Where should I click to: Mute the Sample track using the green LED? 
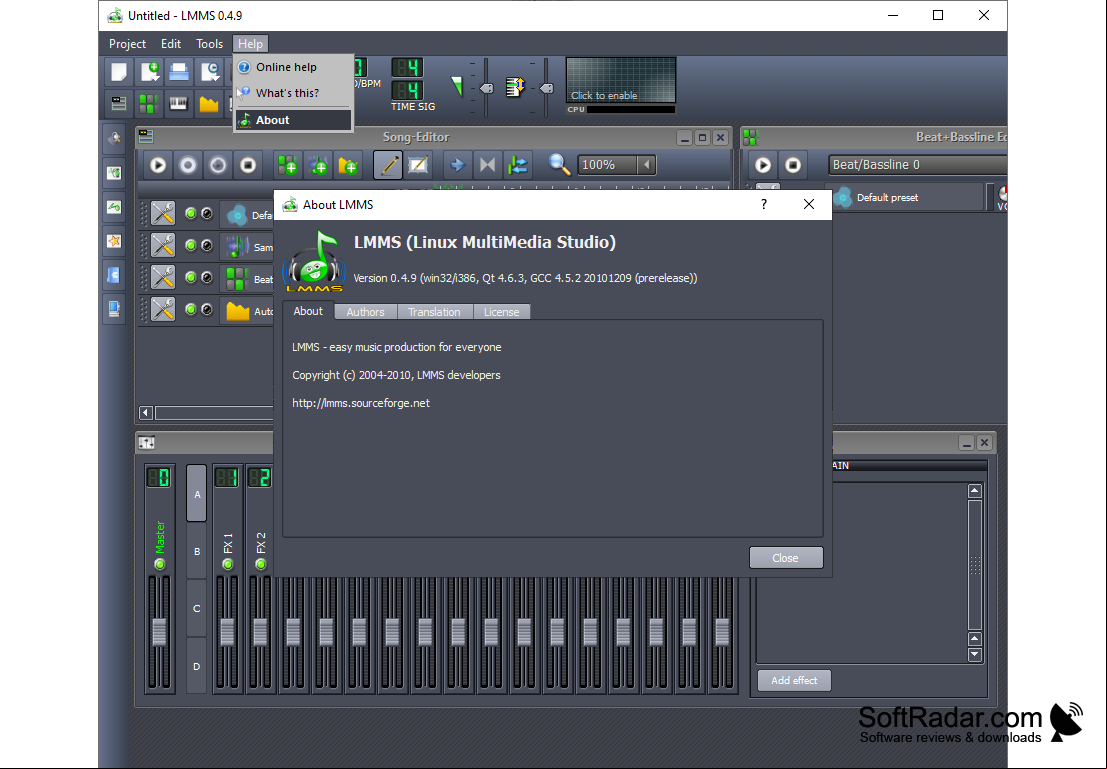[191, 245]
